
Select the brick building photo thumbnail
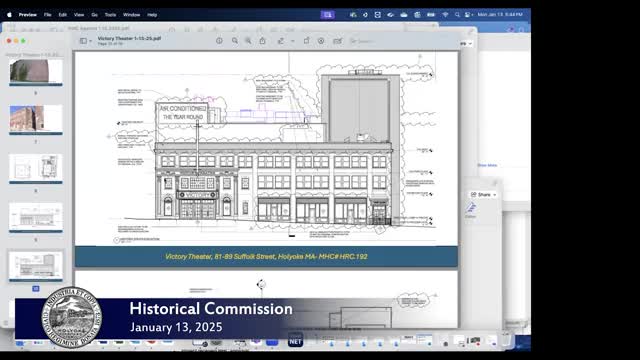[x=36, y=119]
